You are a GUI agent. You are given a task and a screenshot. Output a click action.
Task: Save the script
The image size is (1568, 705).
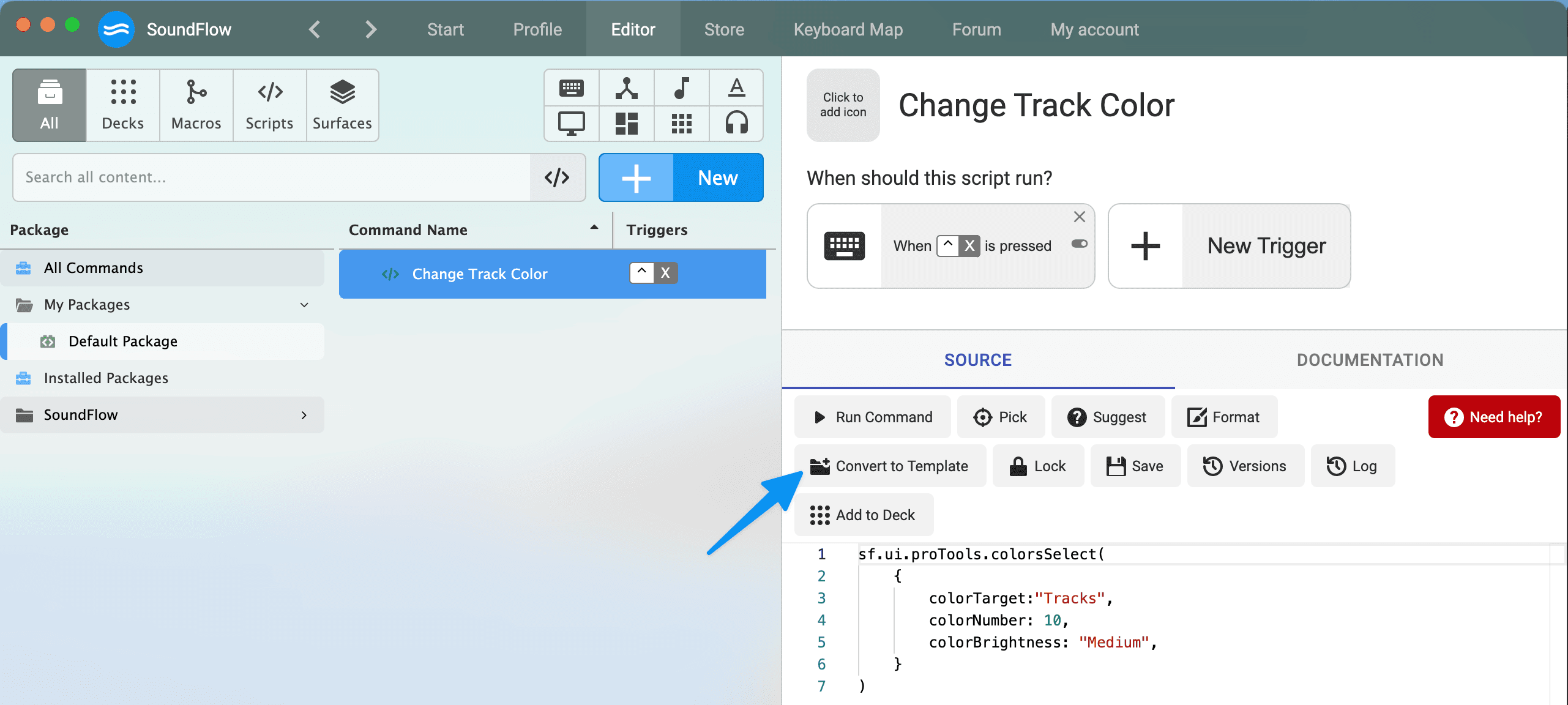coord(1135,466)
